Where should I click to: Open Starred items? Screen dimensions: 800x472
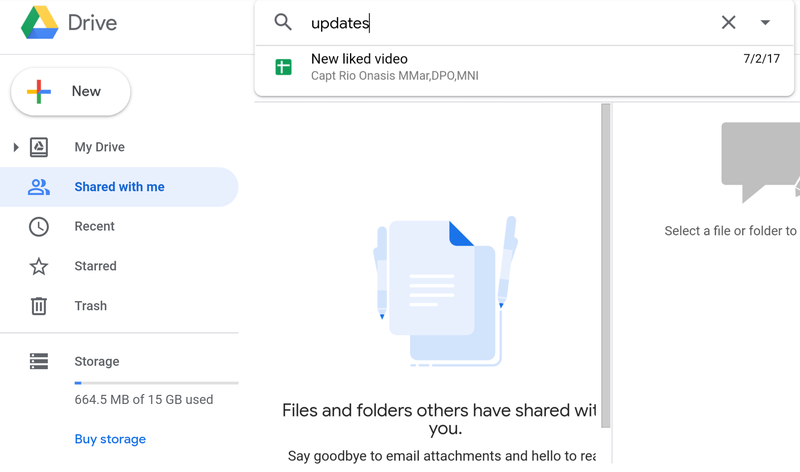click(x=95, y=266)
